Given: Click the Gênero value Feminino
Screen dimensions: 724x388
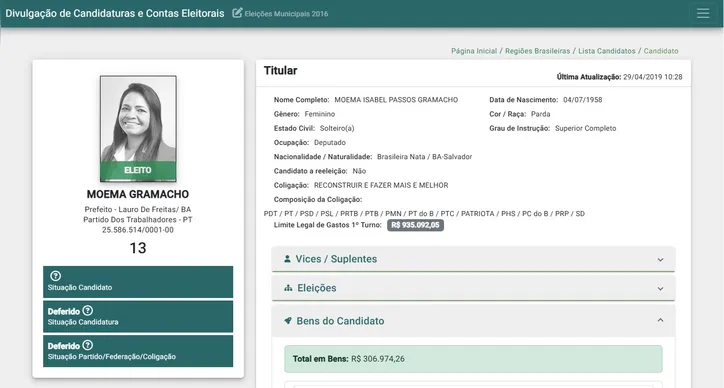Looking at the screenshot, I should [320, 114].
